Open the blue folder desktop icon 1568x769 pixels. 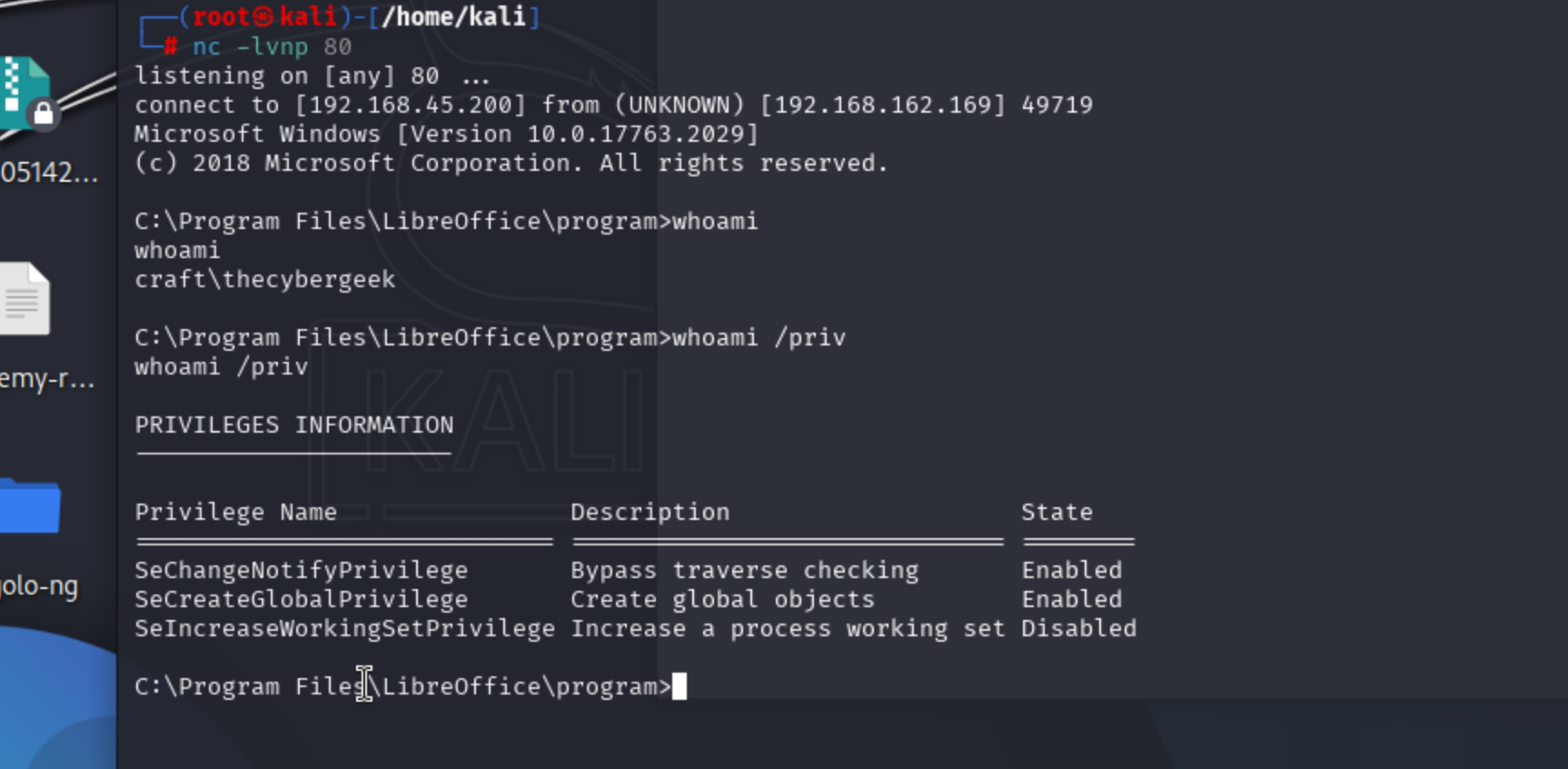[x=30, y=505]
